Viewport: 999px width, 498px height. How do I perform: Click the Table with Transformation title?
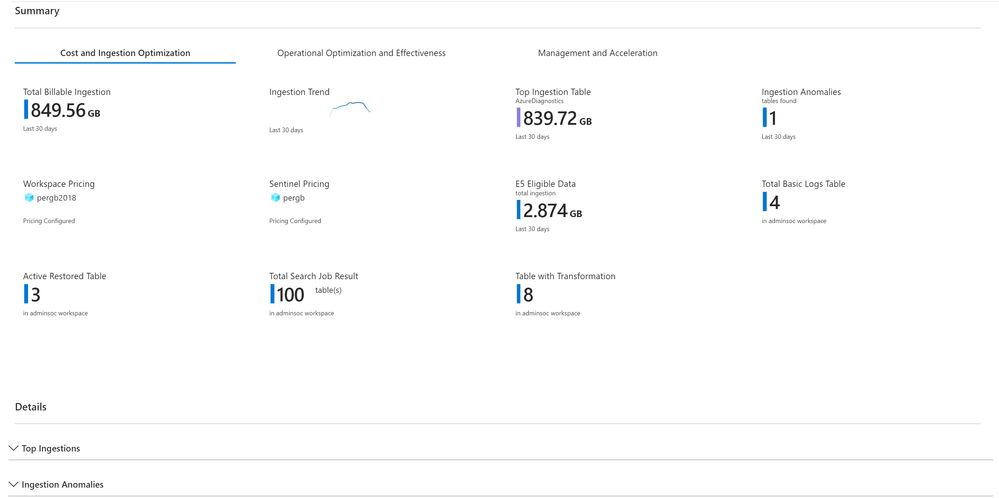(x=566, y=276)
